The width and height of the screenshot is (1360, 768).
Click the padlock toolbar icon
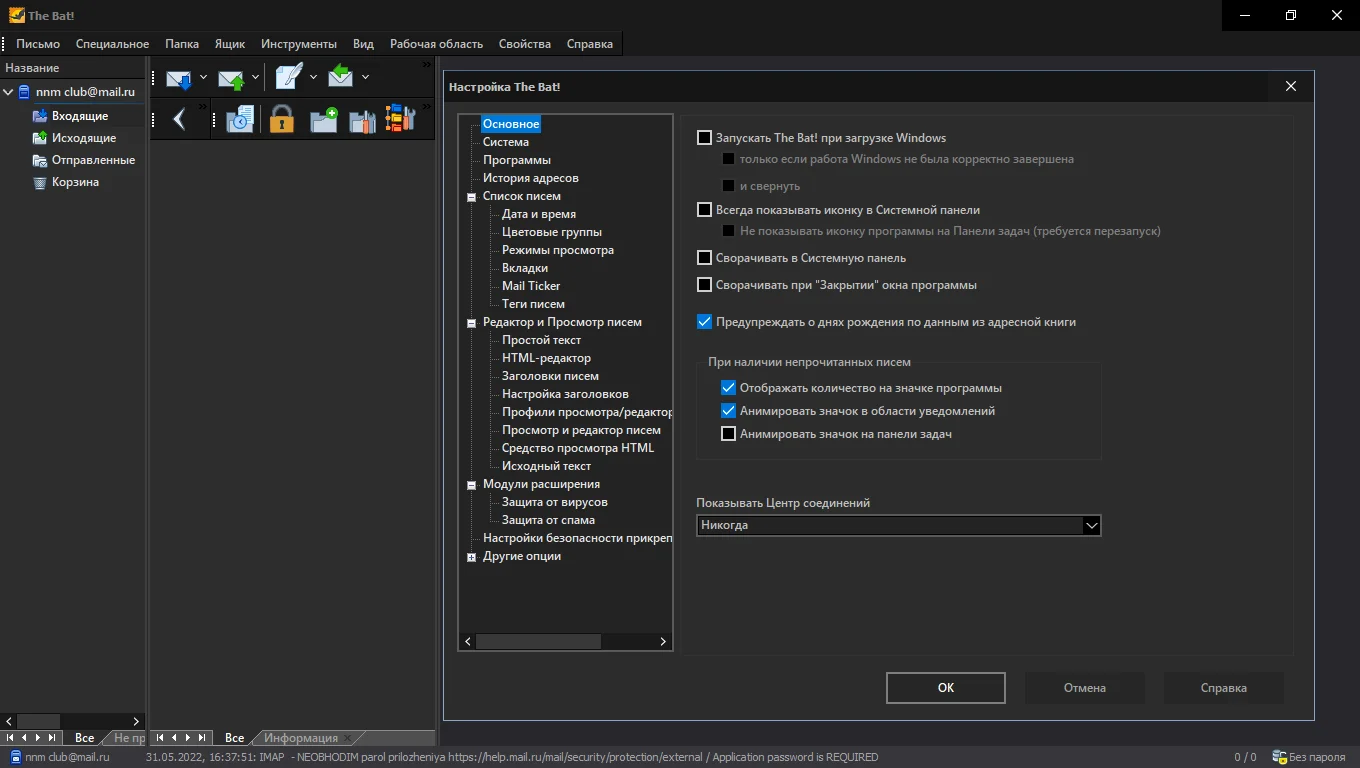tap(282, 120)
